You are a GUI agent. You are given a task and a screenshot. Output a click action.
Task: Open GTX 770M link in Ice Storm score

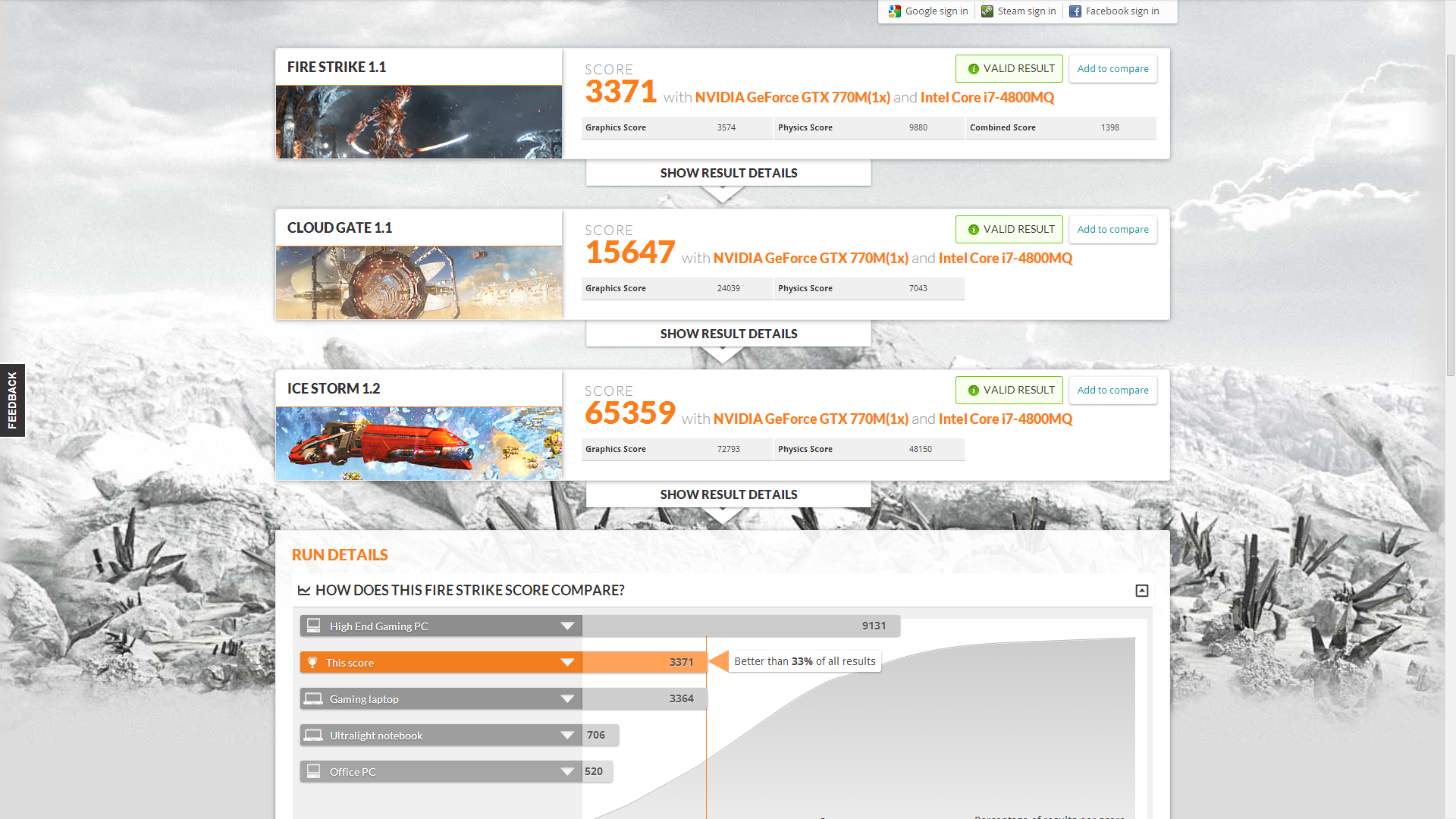click(x=811, y=419)
